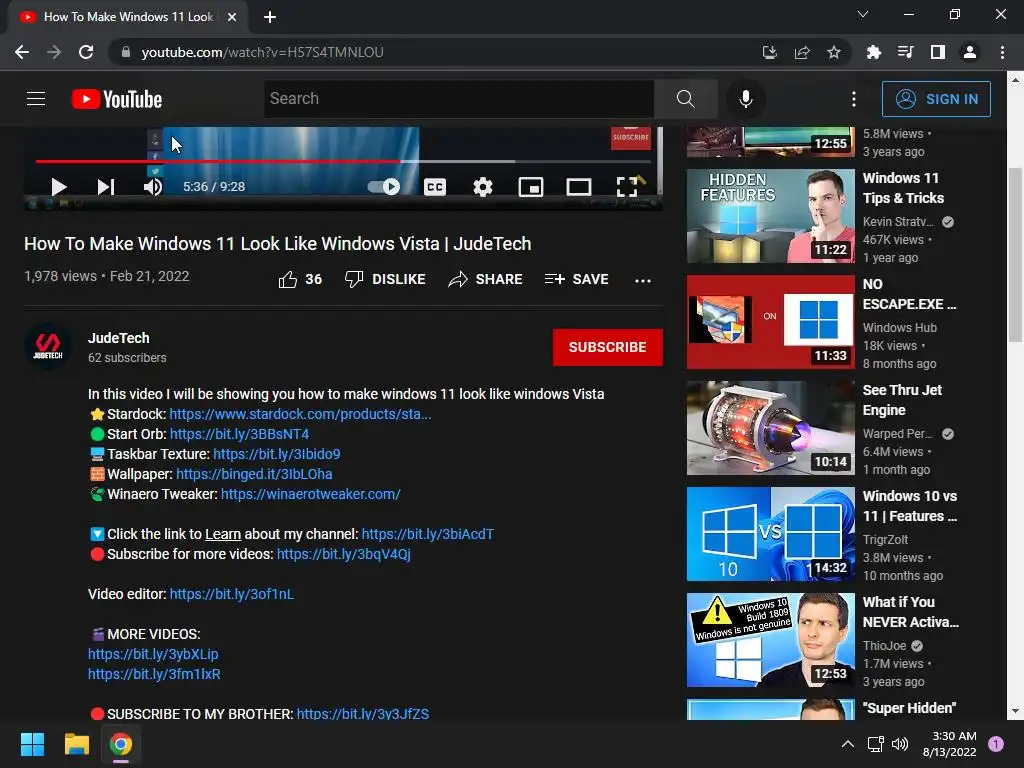The image size is (1024, 768).
Task: Open media controls in Chrome toolbar
Action: 906,52
